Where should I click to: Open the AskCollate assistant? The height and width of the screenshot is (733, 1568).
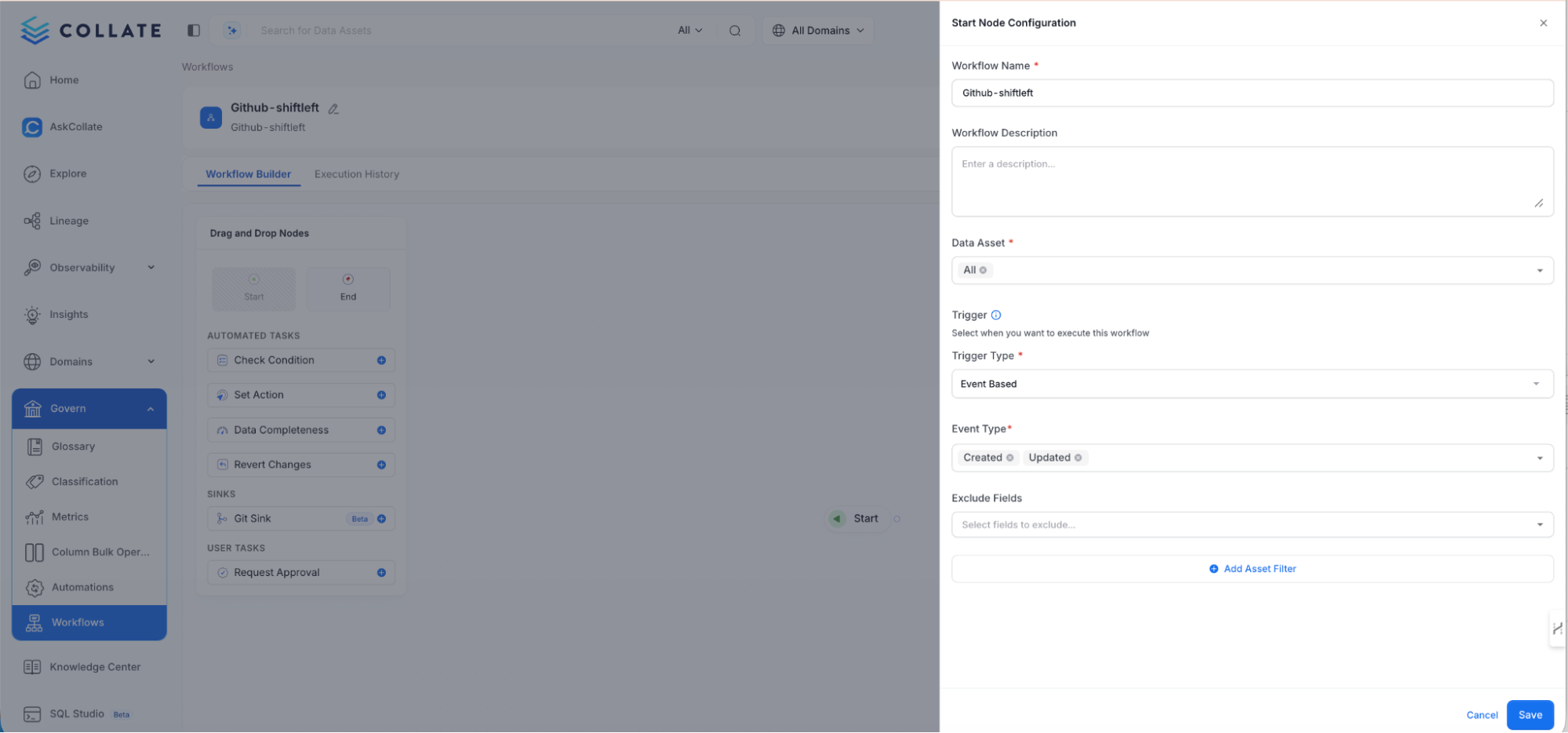pyautogui.click(x=75, y=126)
